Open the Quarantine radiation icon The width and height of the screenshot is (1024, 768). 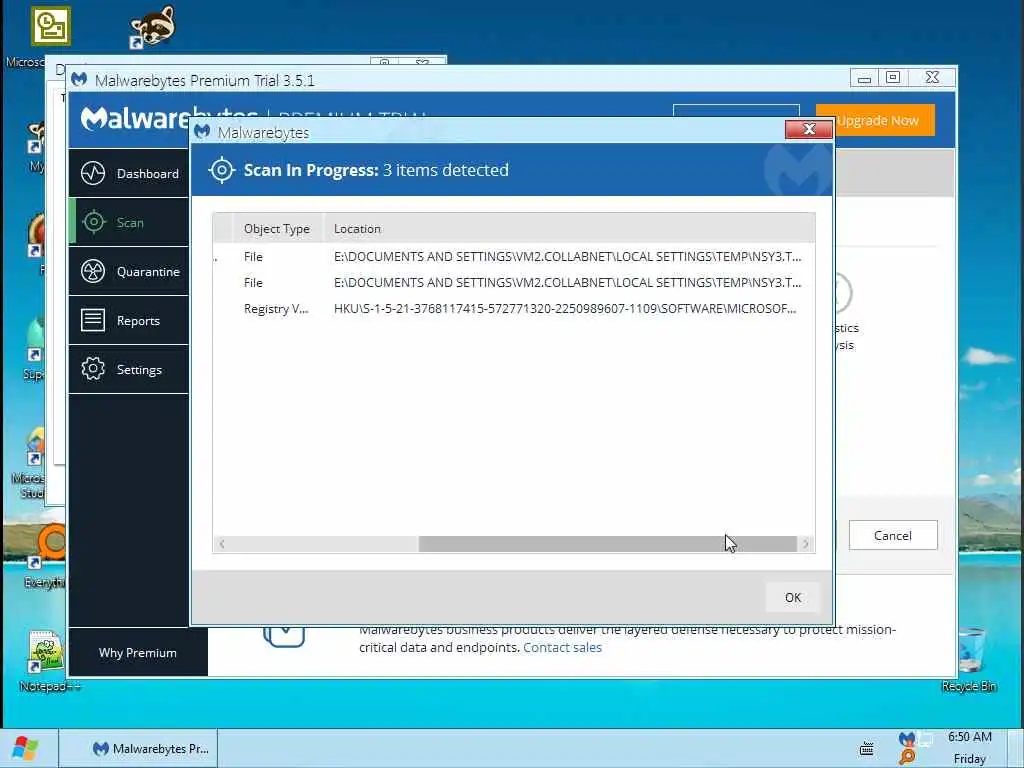[x=93, y=271]
